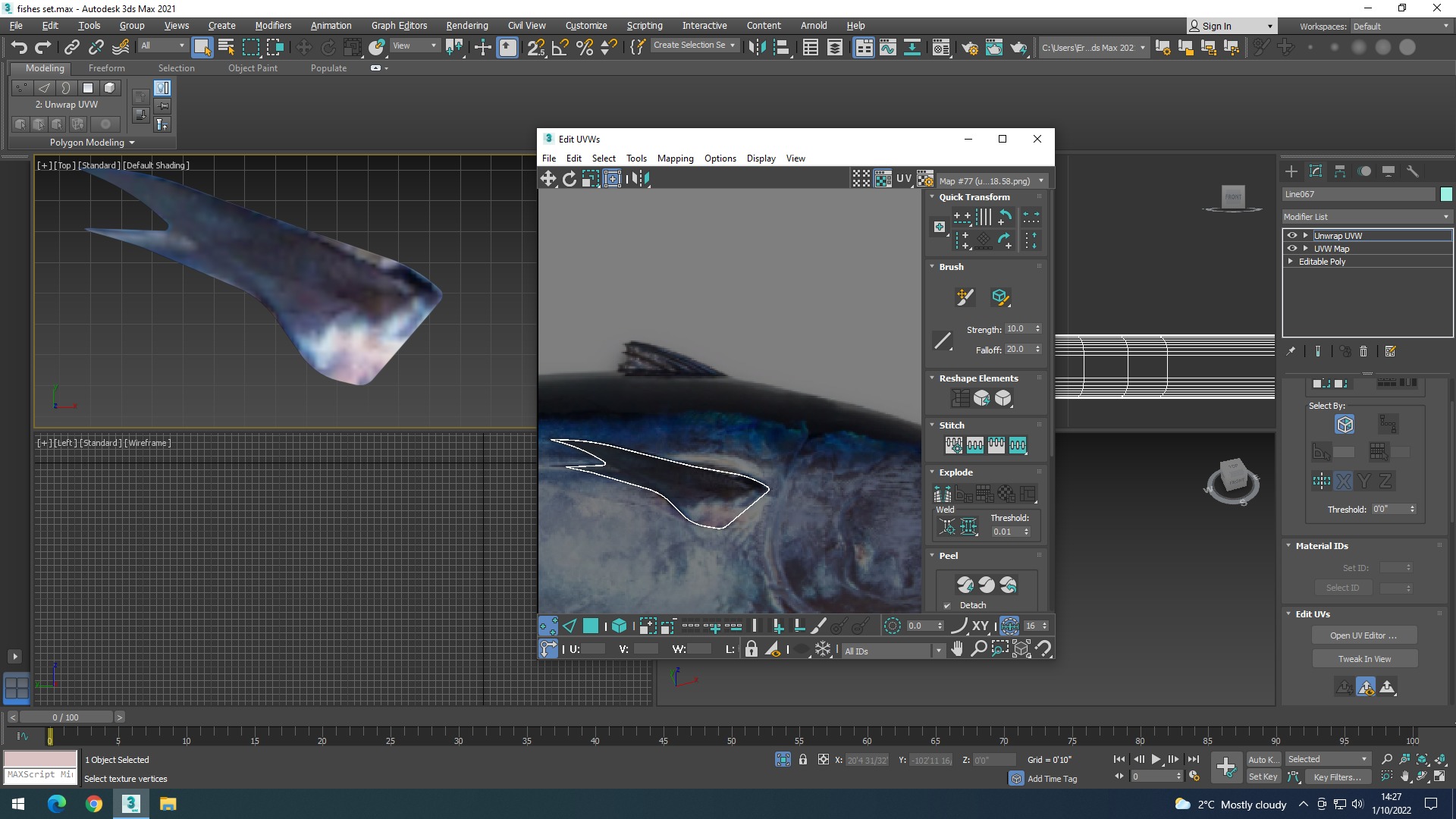Open Mapping menu in Edit UVWs
Viewport: 1456px width, 819px height.
point(675,158)
